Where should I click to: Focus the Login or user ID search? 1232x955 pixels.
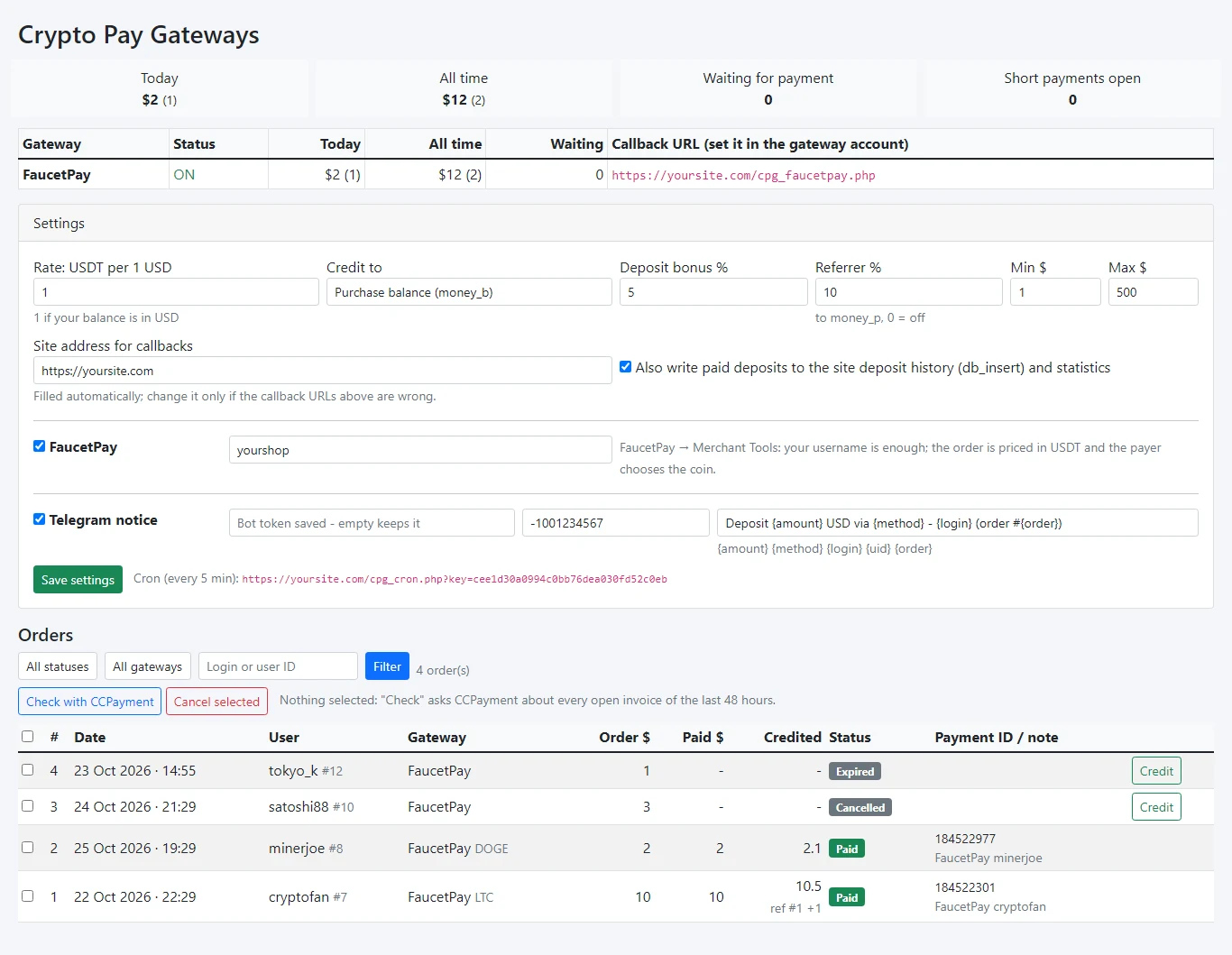(278, 666)
